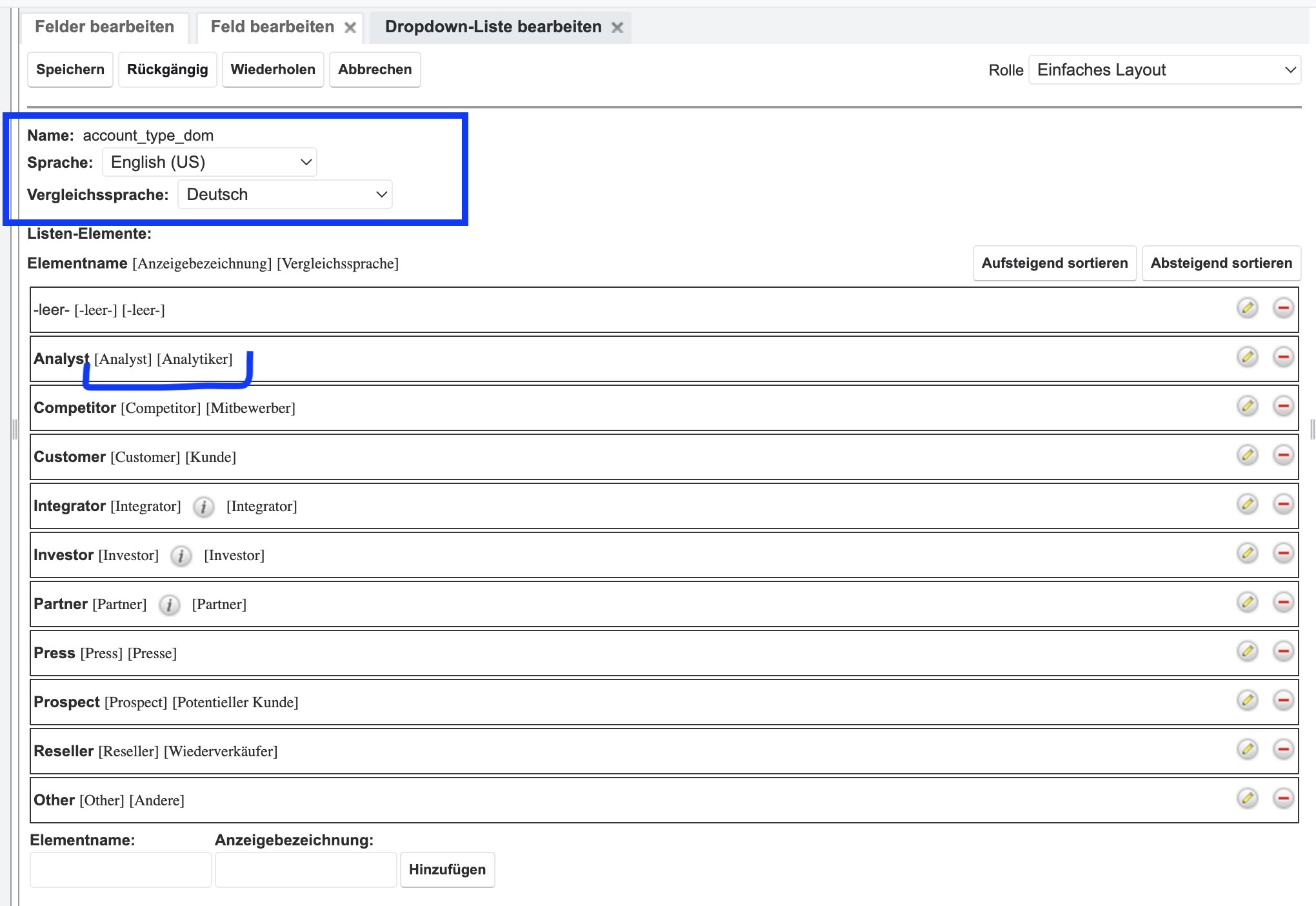Open the Rolle layout dropdown
The height and width of the screenshot is (906, 1316).
(x=1164, y=70)
